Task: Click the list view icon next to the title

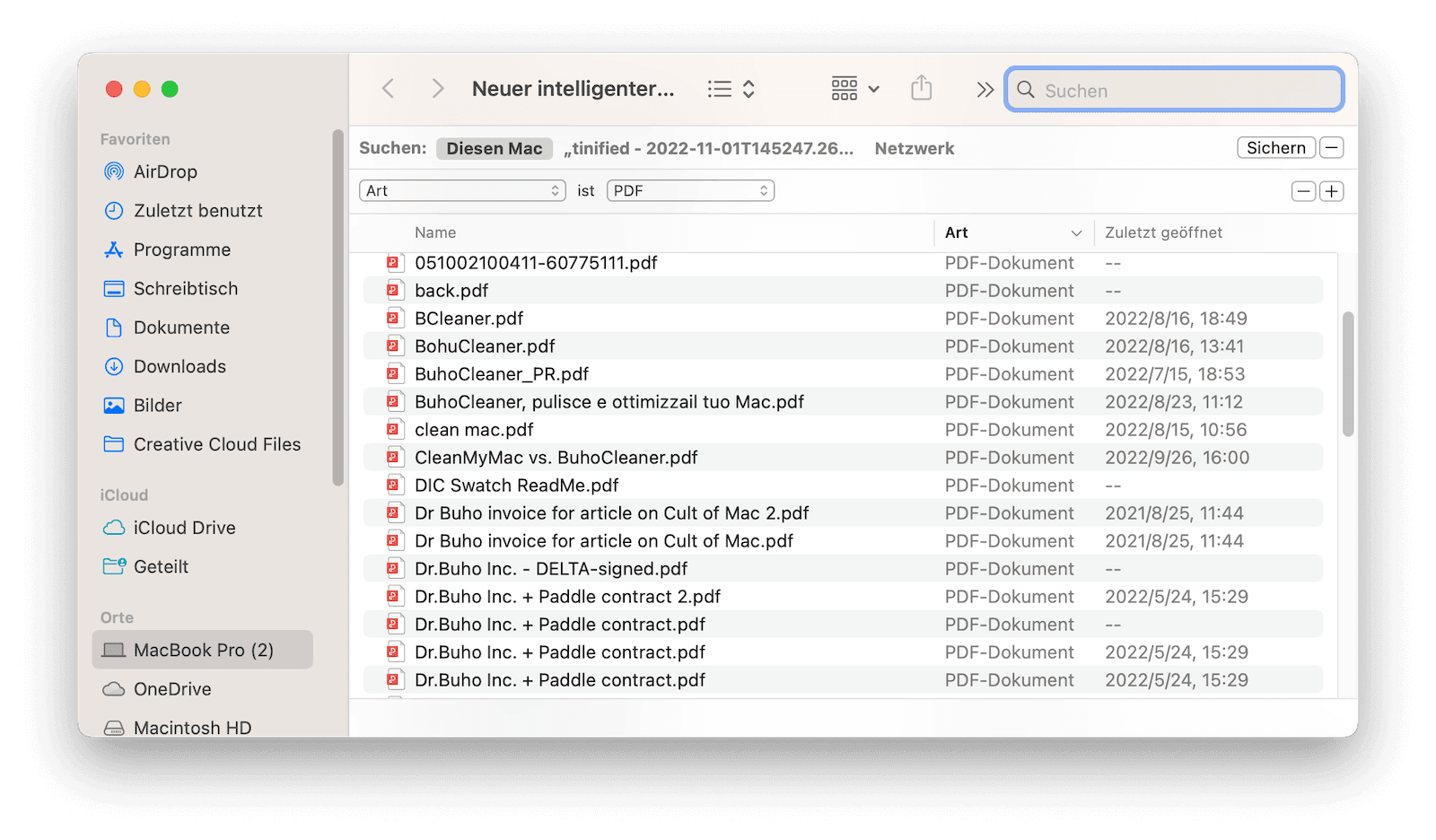Action: 719,88
